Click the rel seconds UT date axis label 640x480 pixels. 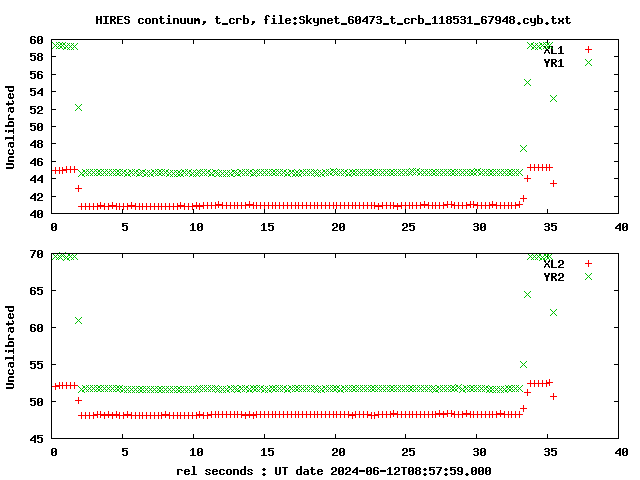(x=333, y=471)
